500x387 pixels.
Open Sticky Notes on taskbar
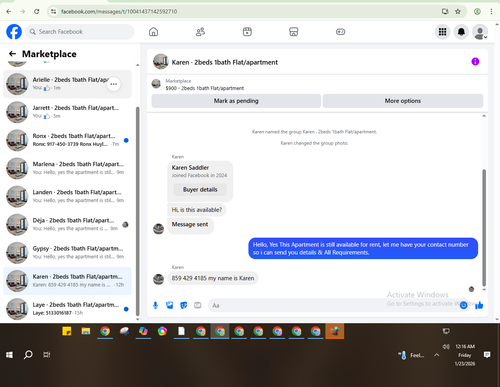[x=67, y=331]
